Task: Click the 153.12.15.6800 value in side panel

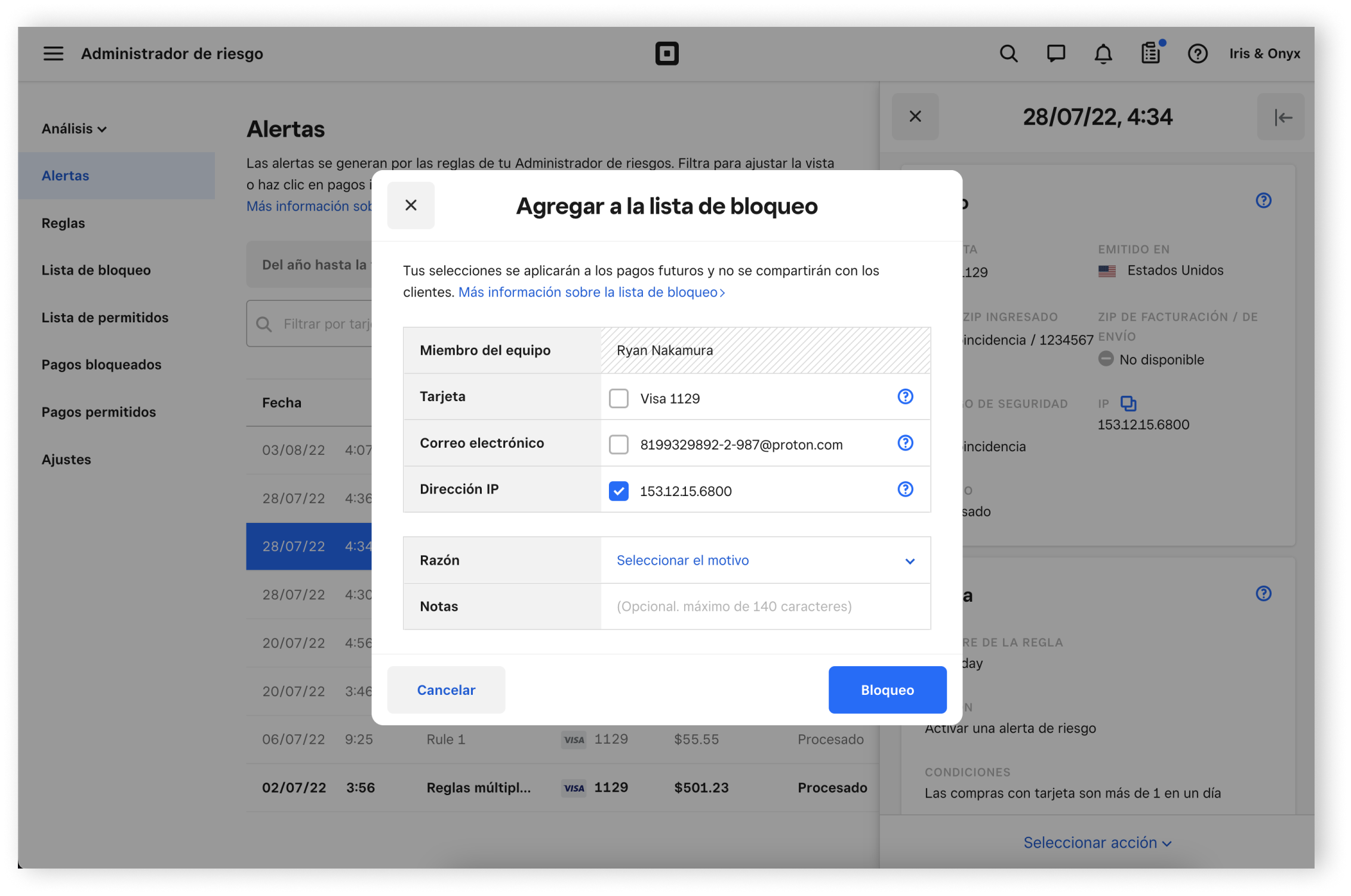Action: (1143, 425)
